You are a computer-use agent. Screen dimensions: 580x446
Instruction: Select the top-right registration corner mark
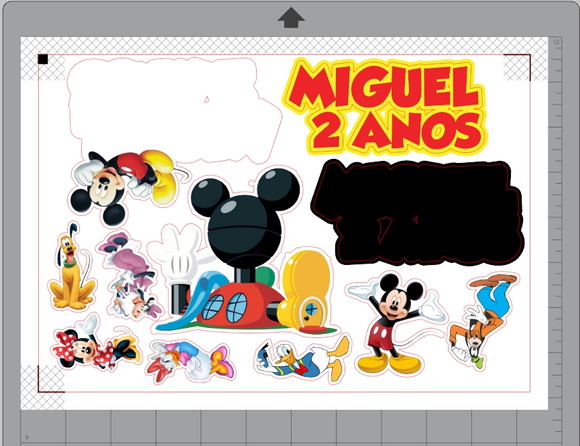517,67
